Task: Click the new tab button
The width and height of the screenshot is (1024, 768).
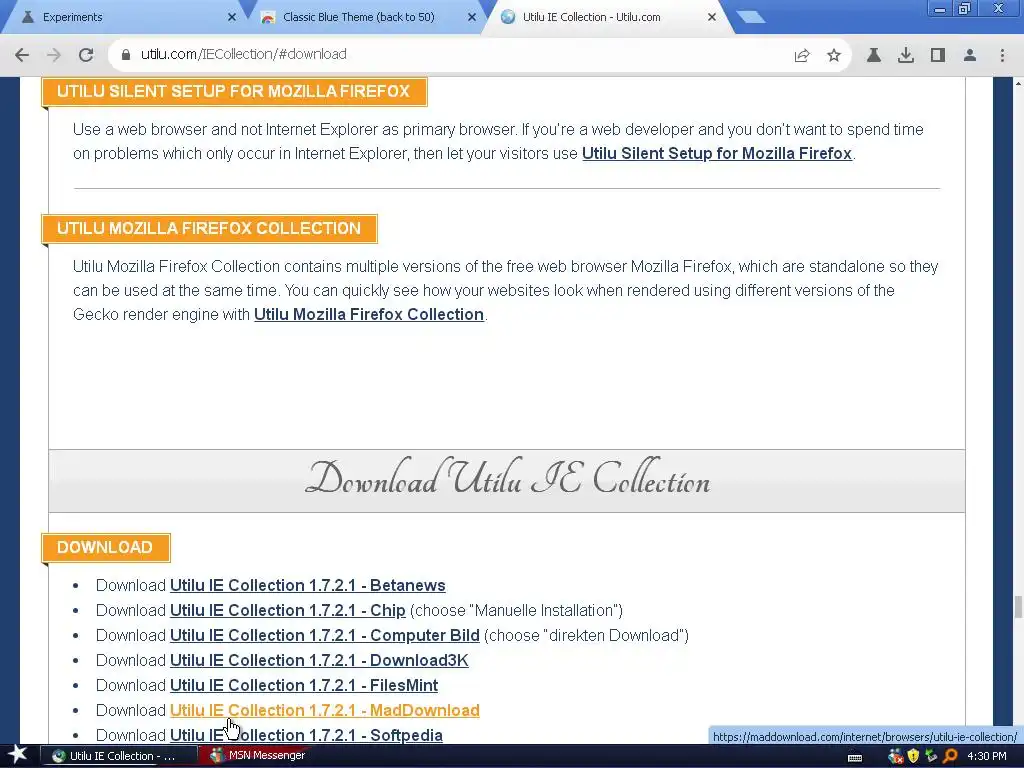Action: pyautogui.click(x=750, y=17)
